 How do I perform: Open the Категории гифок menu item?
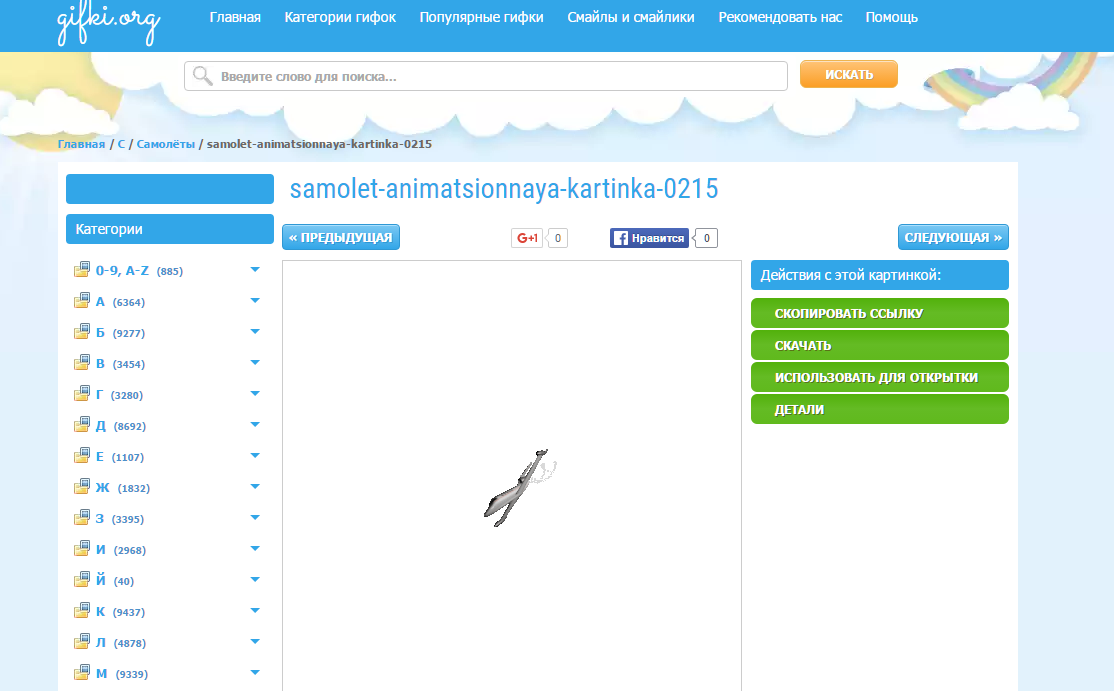[340, 17]
